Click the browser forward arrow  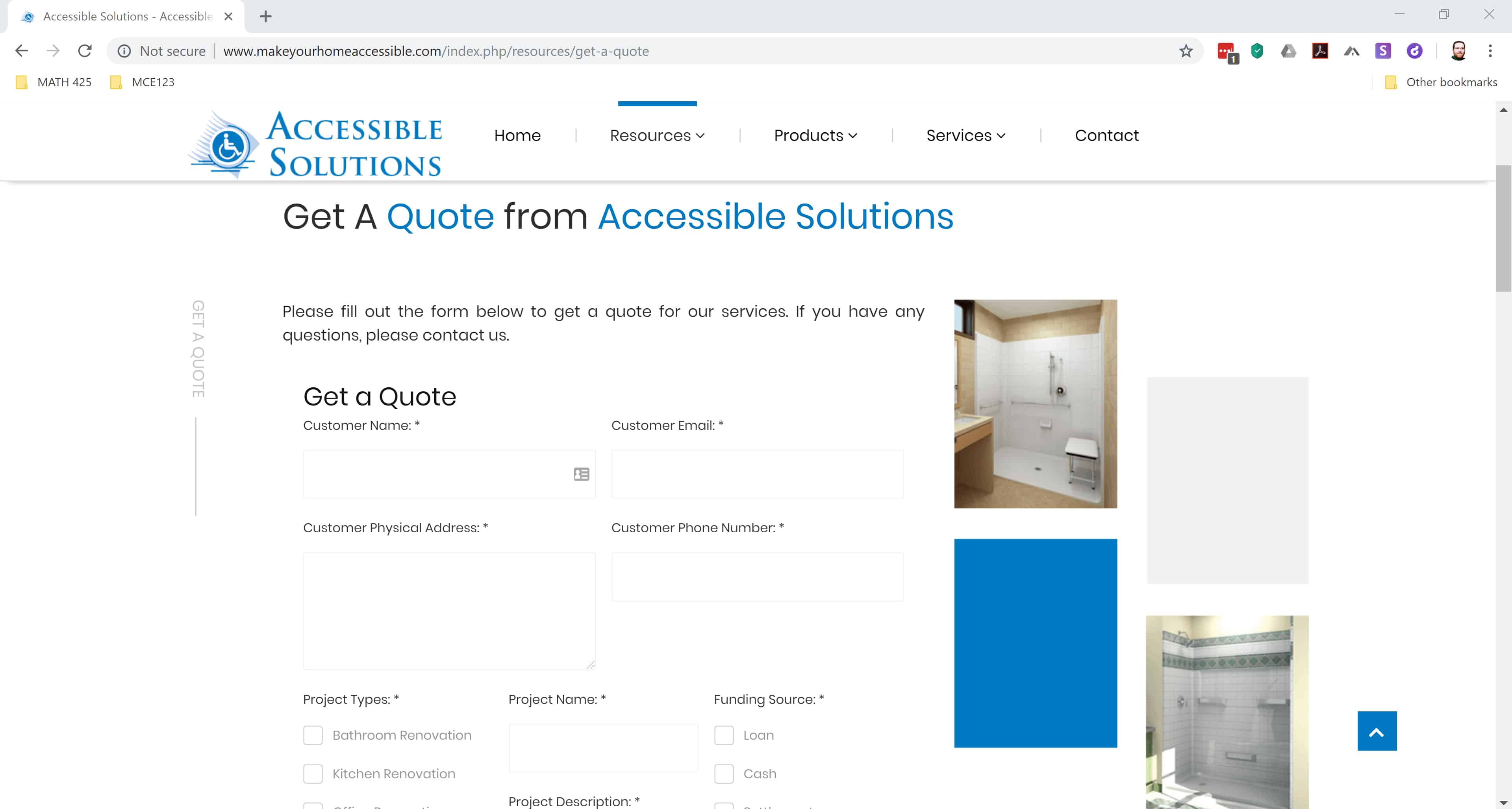coord(54,51)
